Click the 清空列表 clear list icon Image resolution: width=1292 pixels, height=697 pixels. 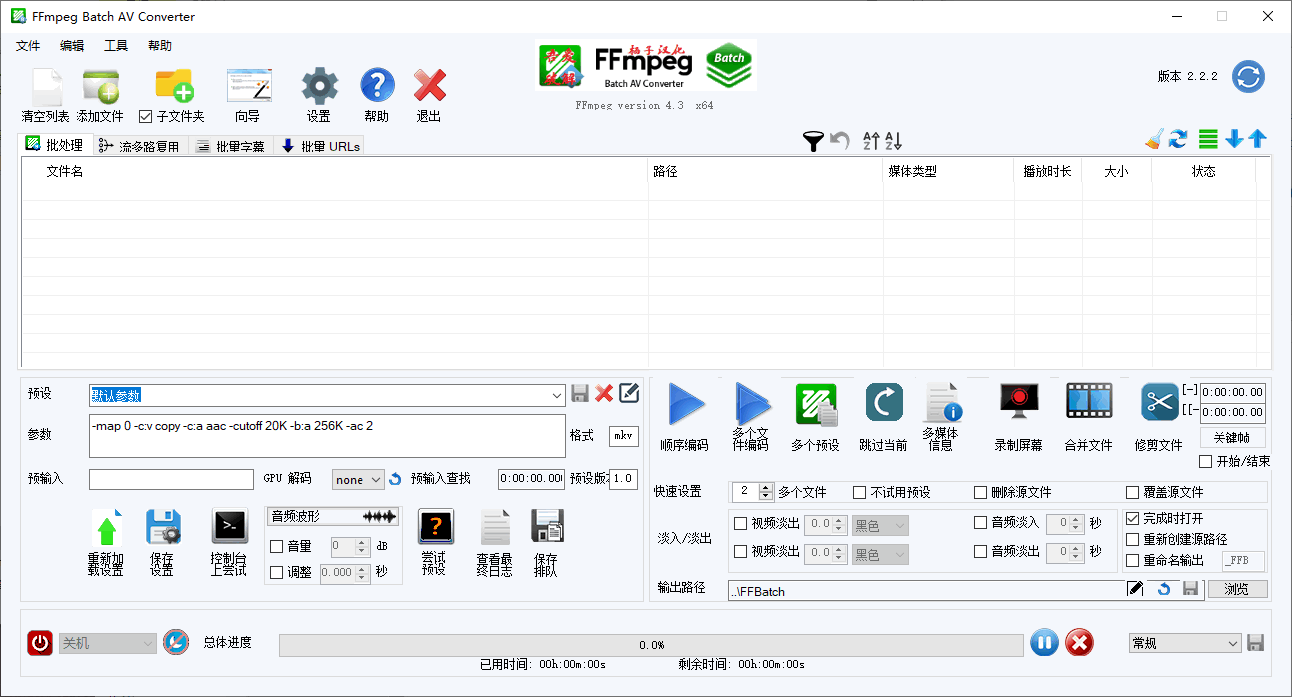47,87
